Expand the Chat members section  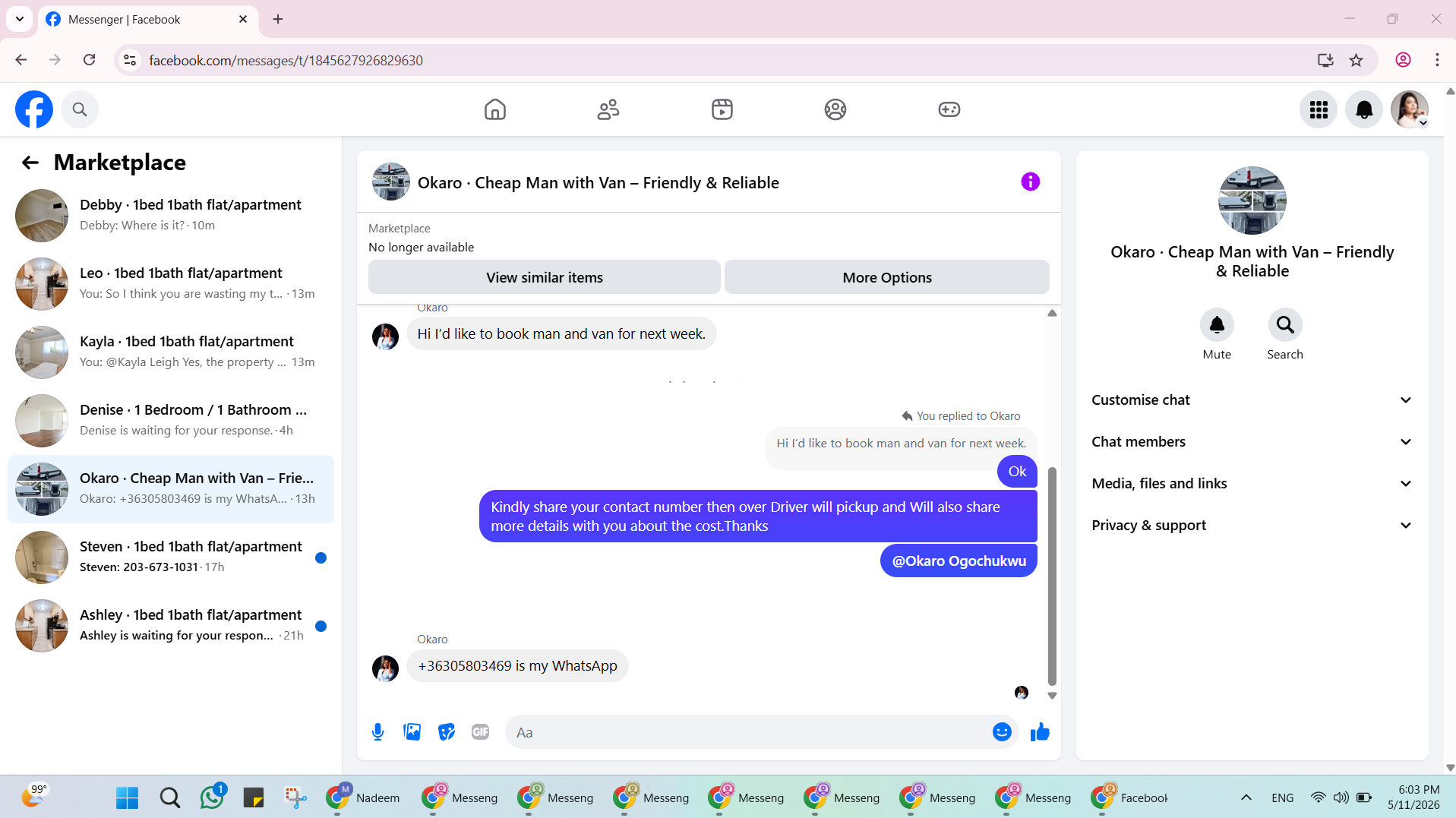click(x=1252, y=442)
